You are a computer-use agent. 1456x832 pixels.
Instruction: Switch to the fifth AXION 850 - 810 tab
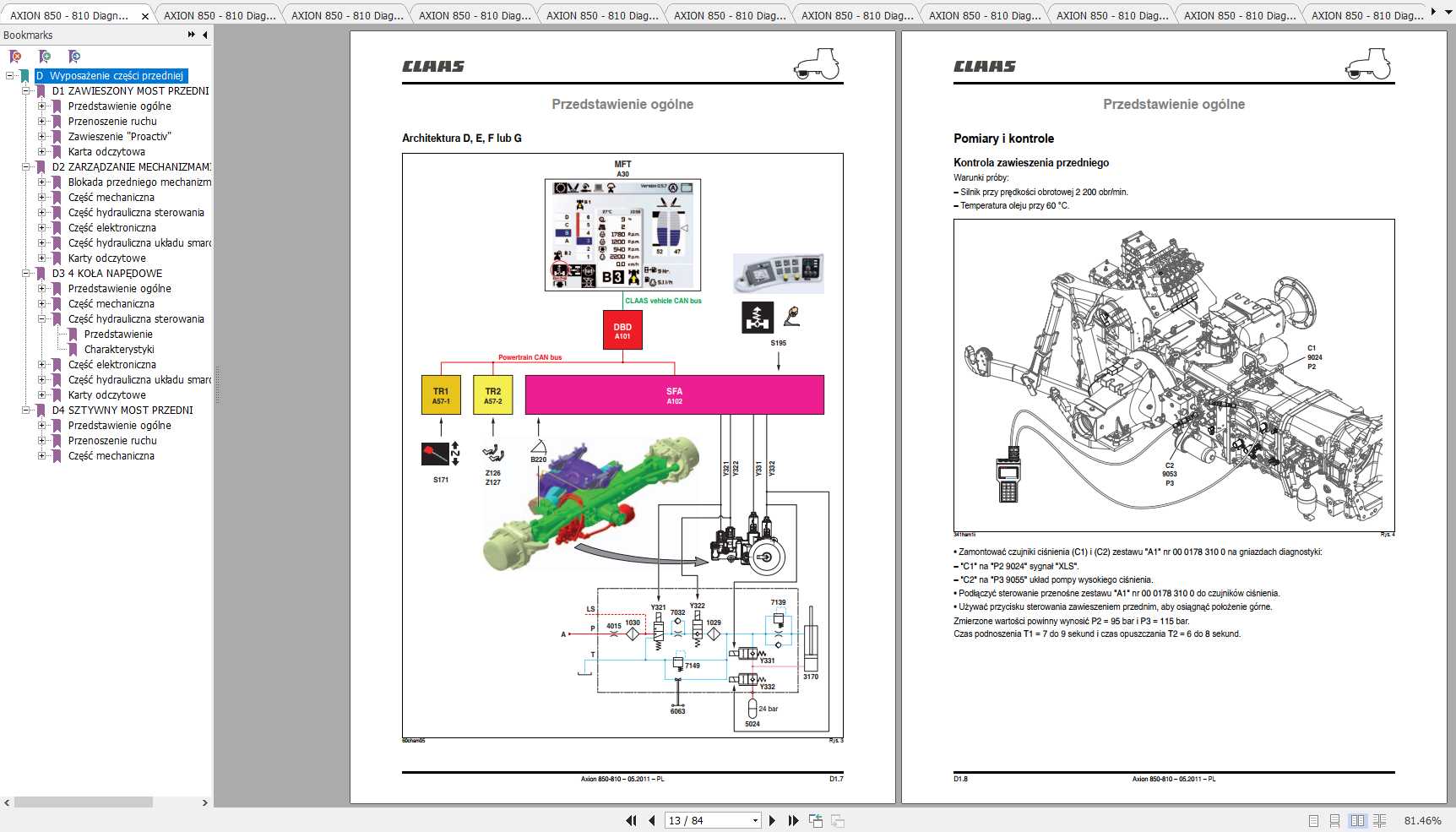point(602,15)
